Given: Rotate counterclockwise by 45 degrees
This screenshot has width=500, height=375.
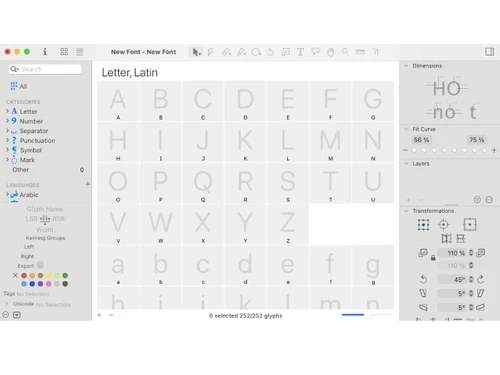Looking at the screenshot, I should [x=423, y=279].
